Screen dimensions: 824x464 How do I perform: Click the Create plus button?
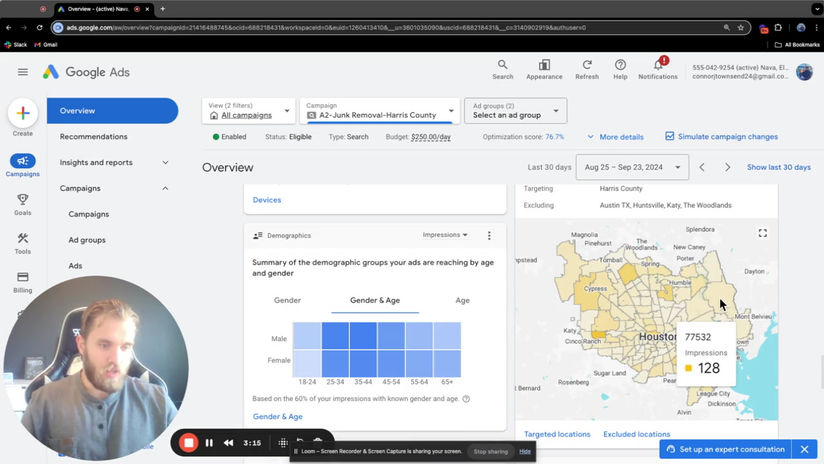tap(23, 113)
